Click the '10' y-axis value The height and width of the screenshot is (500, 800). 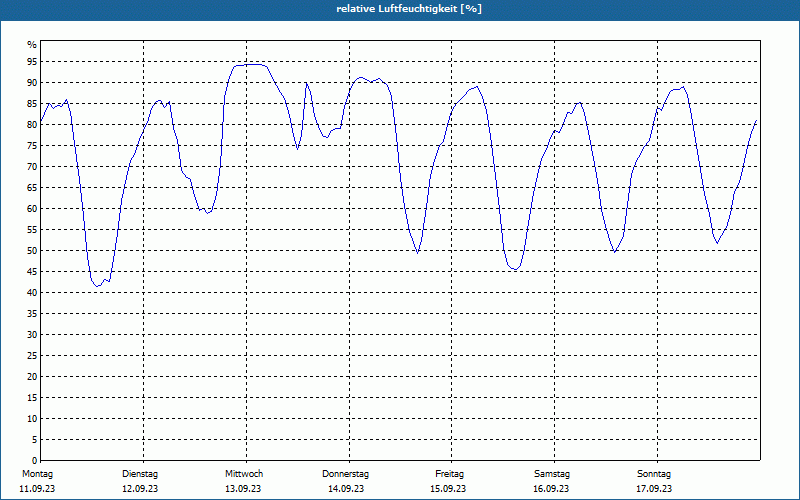[32, 418]
